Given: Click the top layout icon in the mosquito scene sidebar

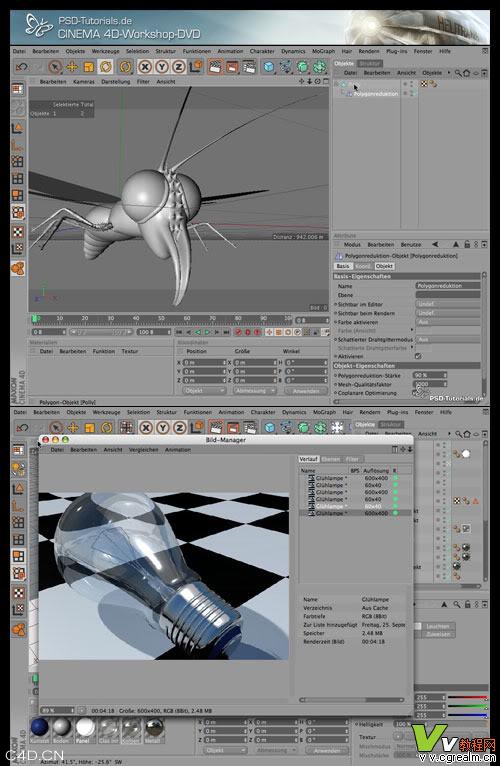Looking at the screenshot, I should [18, 89].
